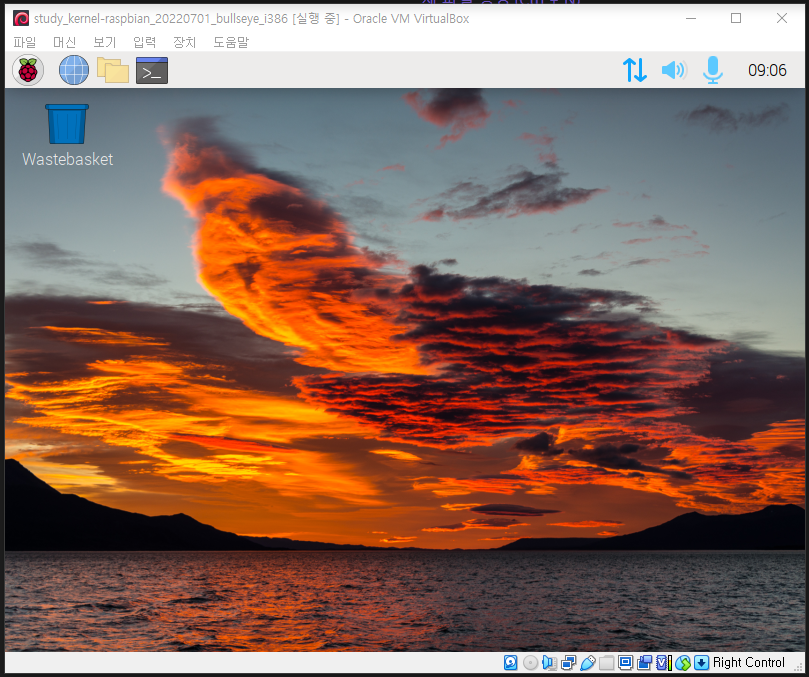The height and width of the screenshot is (677, 809).
Task: Open the File Manager from the taskbar
Action: (113, 70)
